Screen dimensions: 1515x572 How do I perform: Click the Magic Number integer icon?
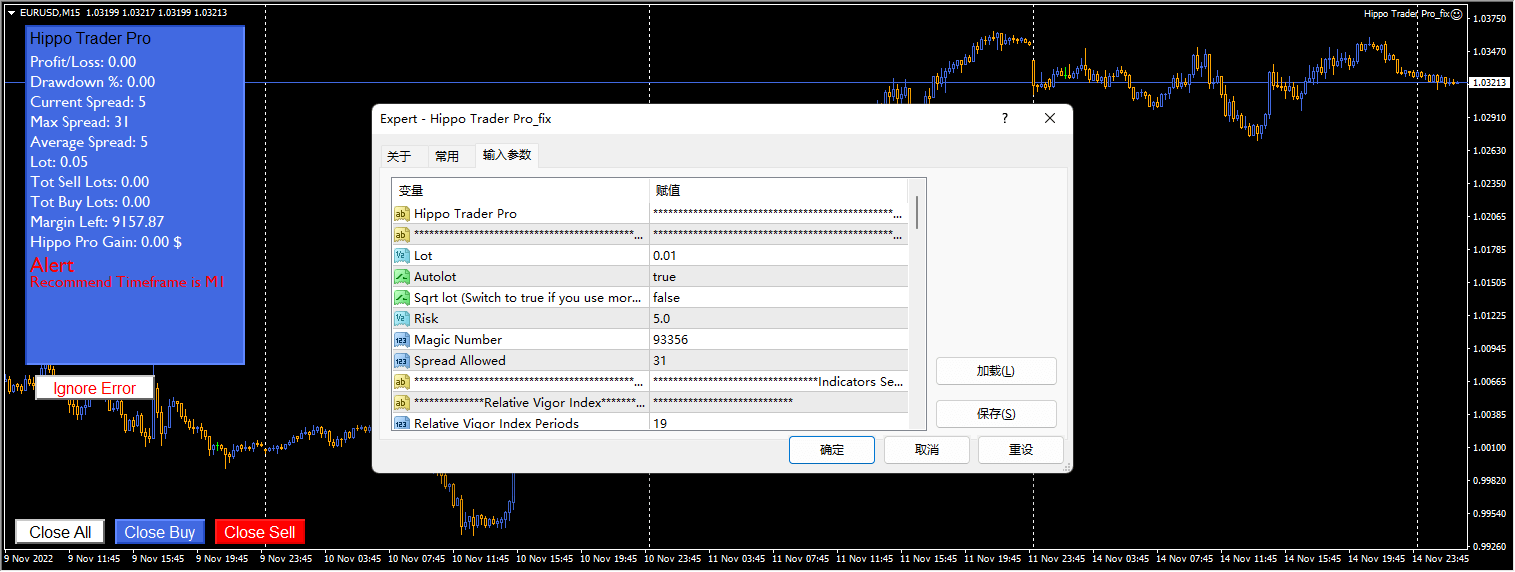click(401, 340)
